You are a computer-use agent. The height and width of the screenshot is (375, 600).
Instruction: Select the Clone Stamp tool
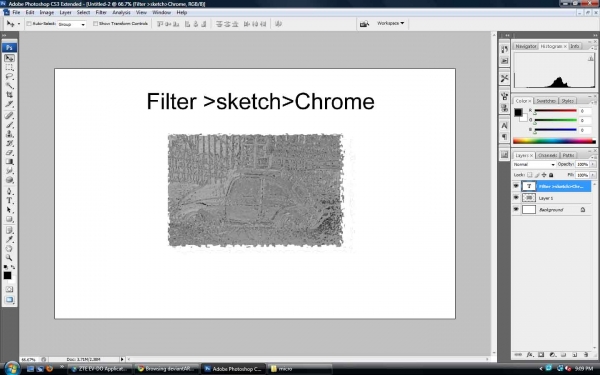(9, 134)
